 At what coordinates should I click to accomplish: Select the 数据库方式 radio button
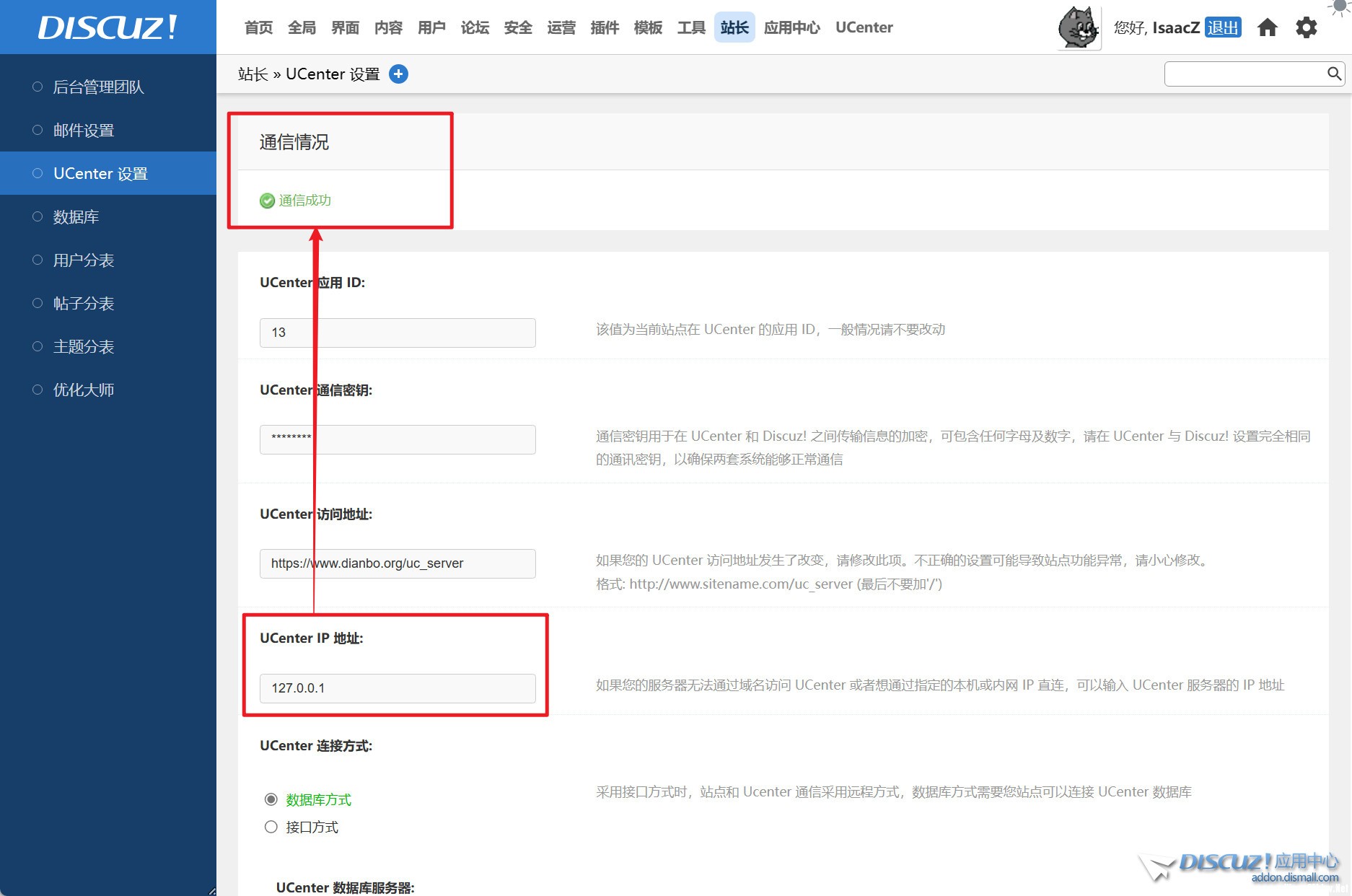271,799
